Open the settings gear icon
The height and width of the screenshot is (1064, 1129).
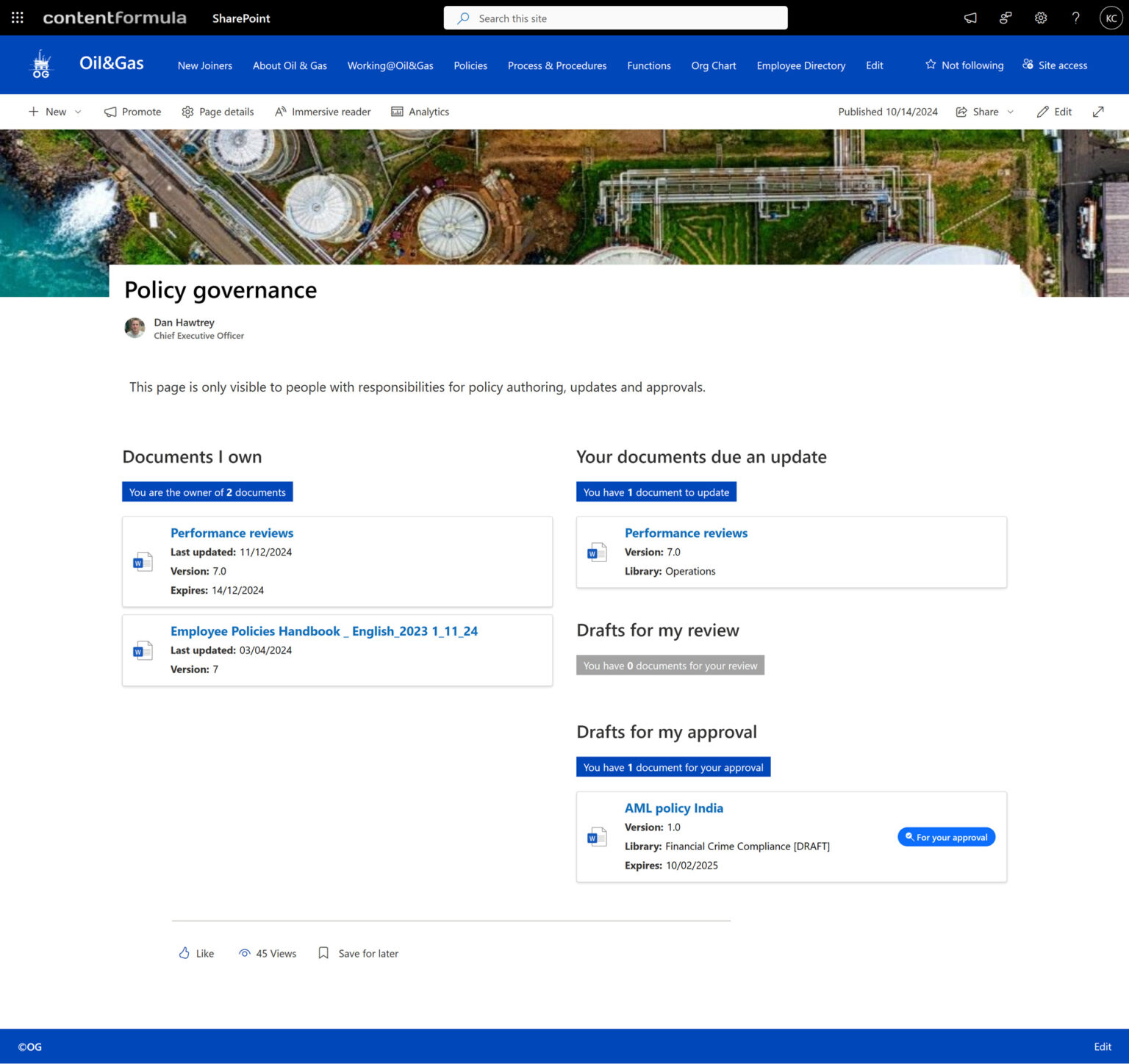tap(1041, 18)
